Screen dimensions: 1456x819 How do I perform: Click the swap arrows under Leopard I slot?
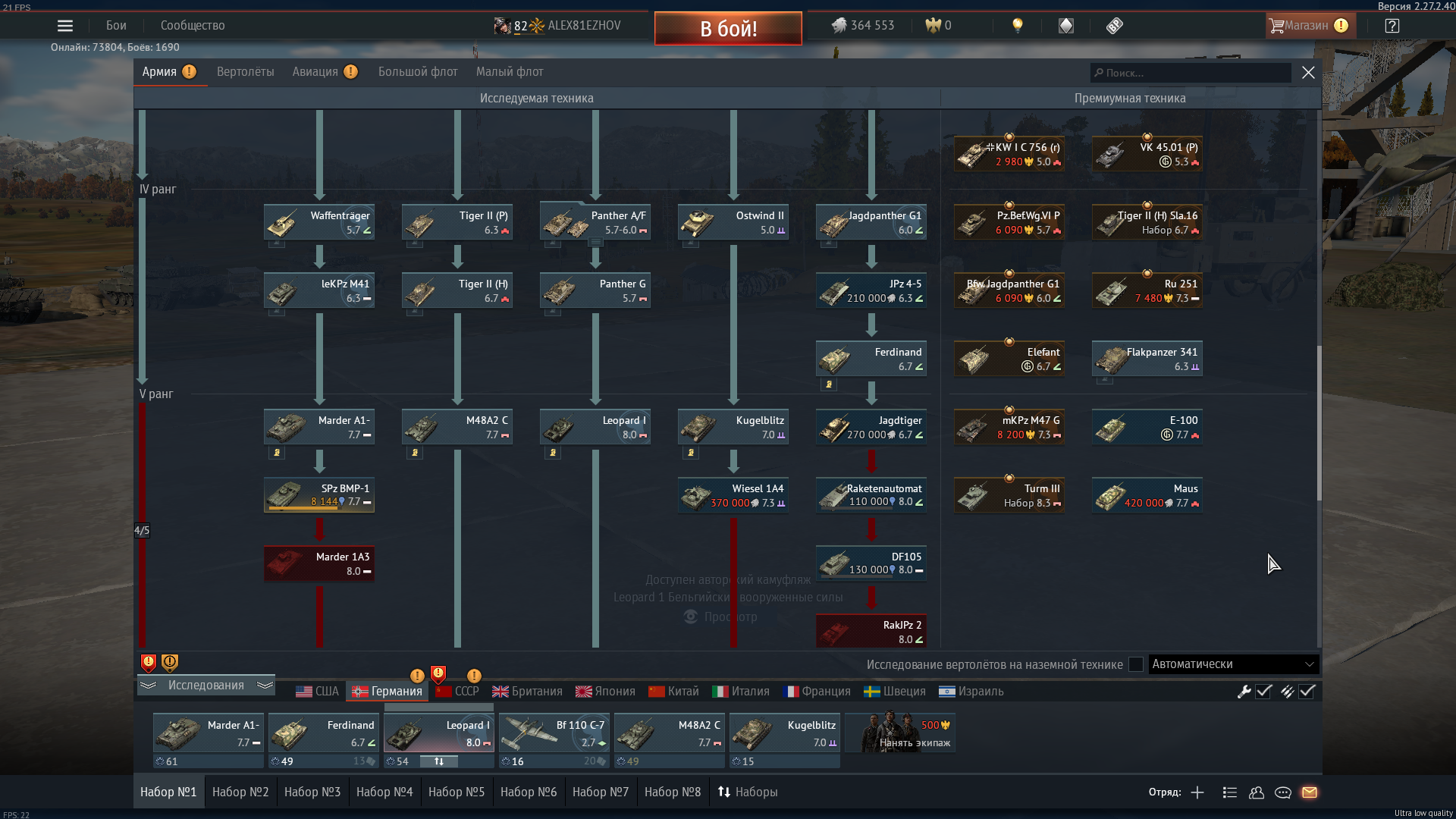[x=439, y=761]
